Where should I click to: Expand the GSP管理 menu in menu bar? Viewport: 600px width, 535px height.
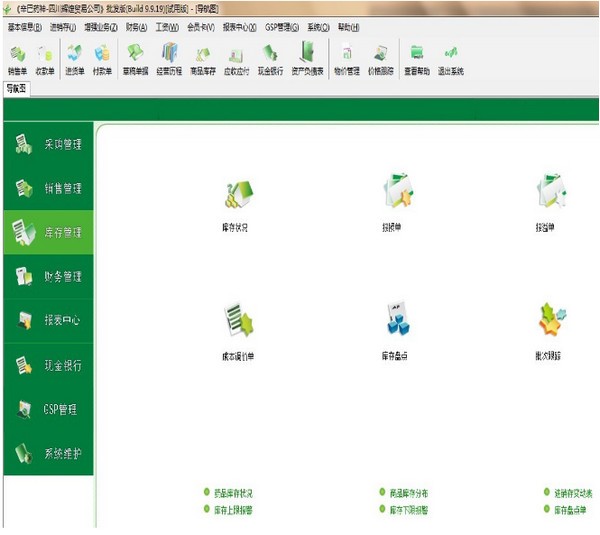(282, 27)
